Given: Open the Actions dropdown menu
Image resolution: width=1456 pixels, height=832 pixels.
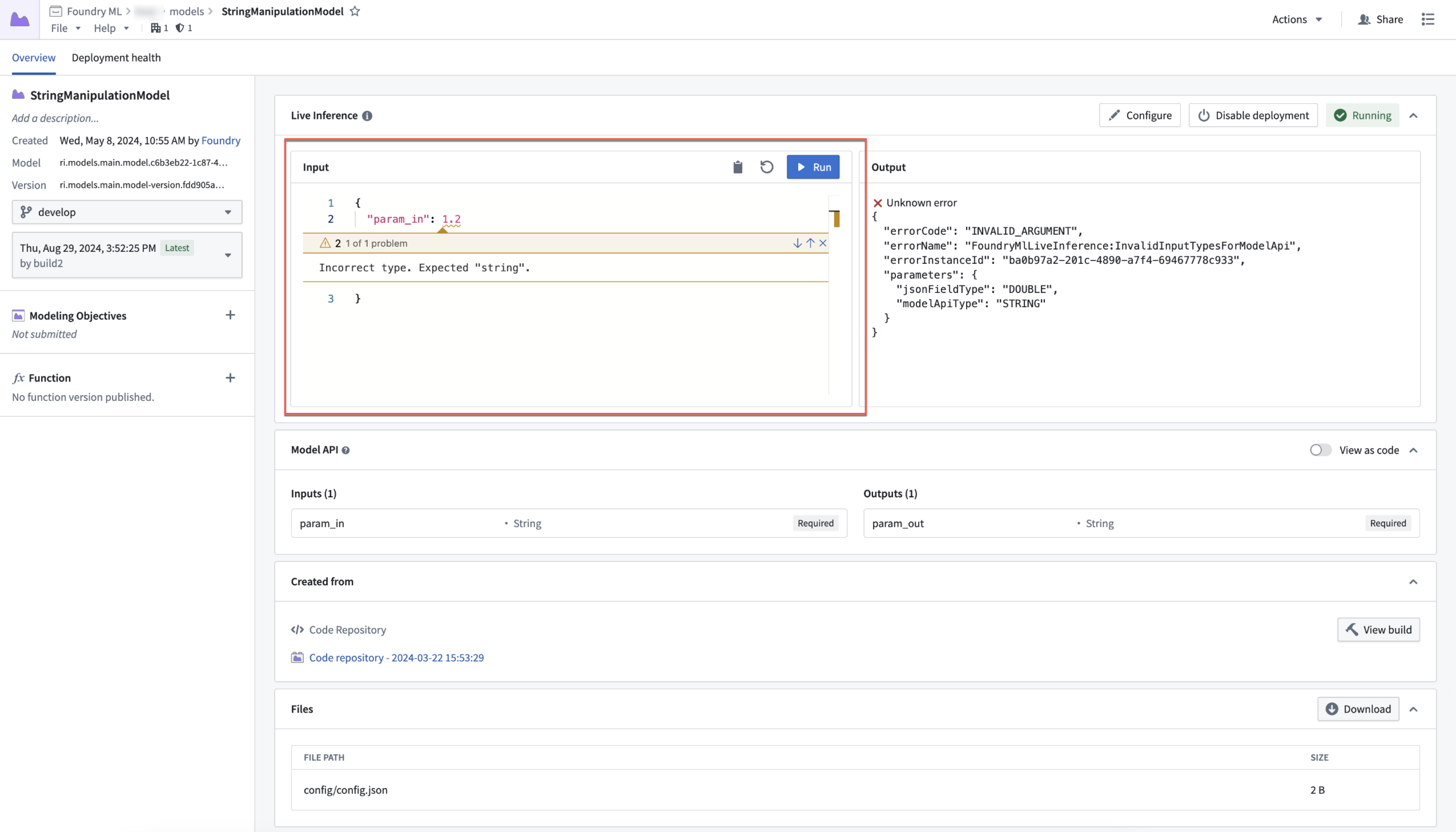Looking at the screenshot, I should pos(1297,19).
